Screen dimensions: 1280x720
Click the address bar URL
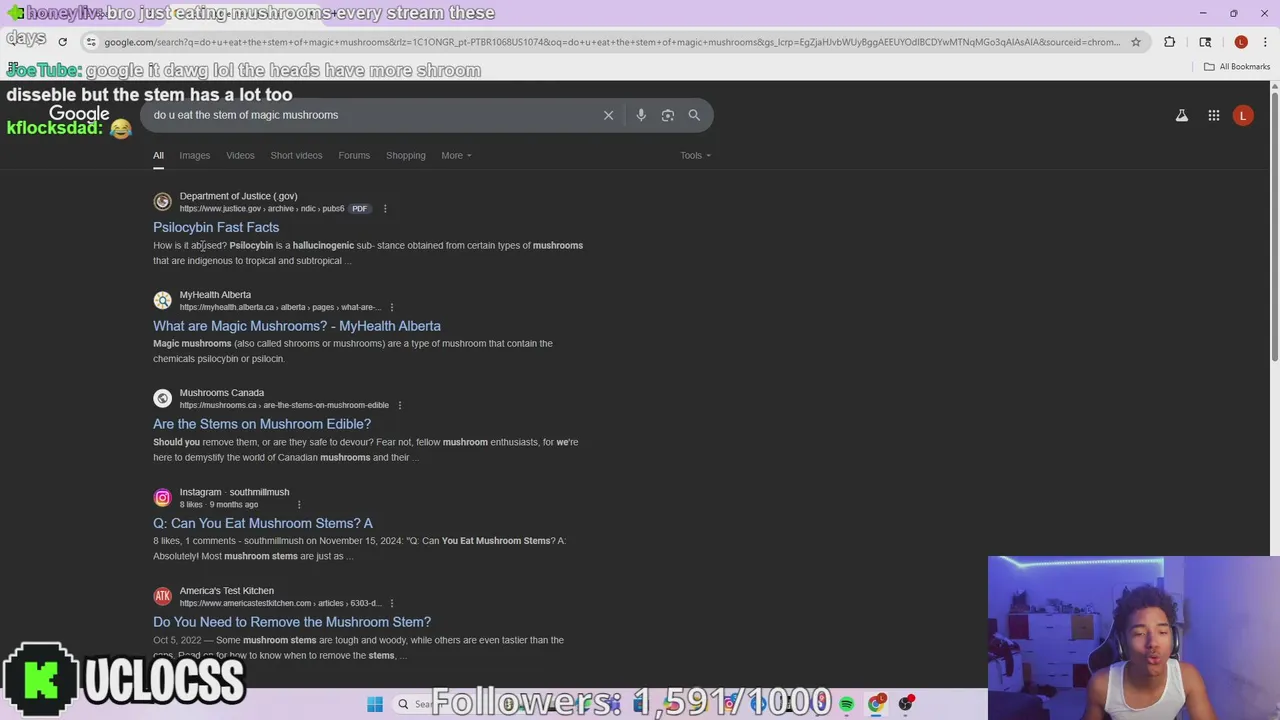coord(612,42)
